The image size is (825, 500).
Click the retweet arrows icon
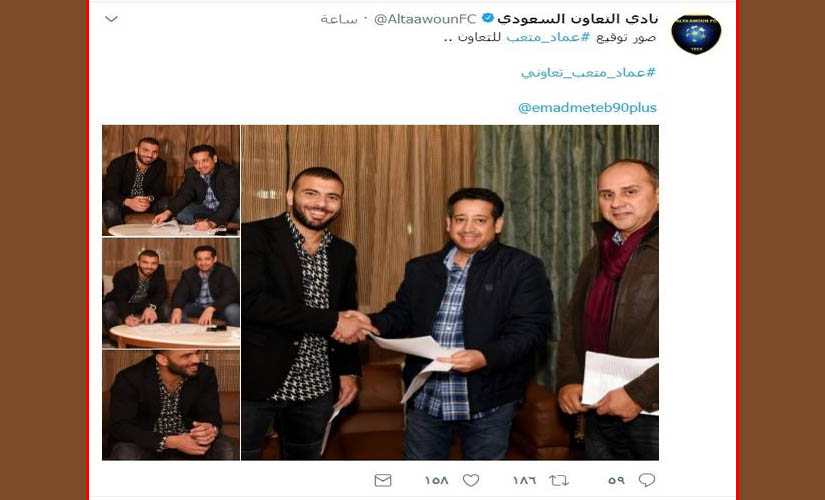pyautogui.click(x=559, y=480)
